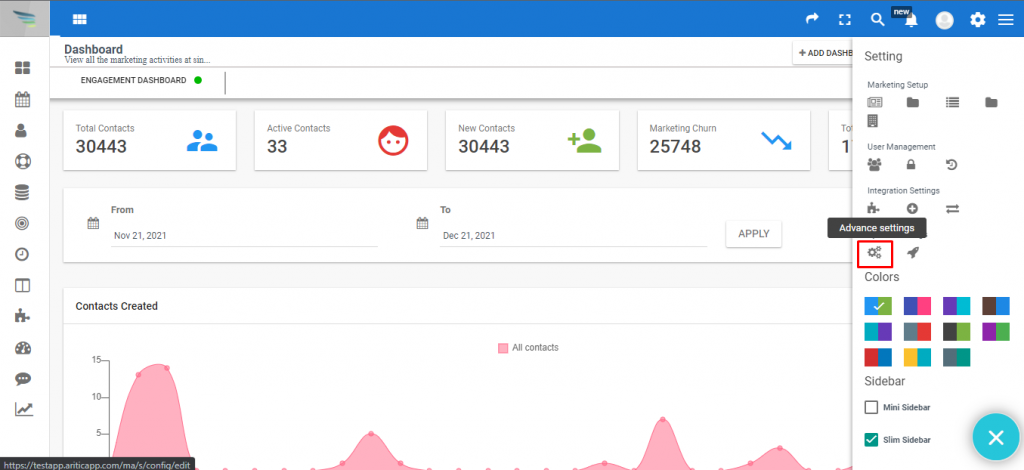Open the clock icon in the sidebar
1024x470 pixels.
tap(22, 255)
